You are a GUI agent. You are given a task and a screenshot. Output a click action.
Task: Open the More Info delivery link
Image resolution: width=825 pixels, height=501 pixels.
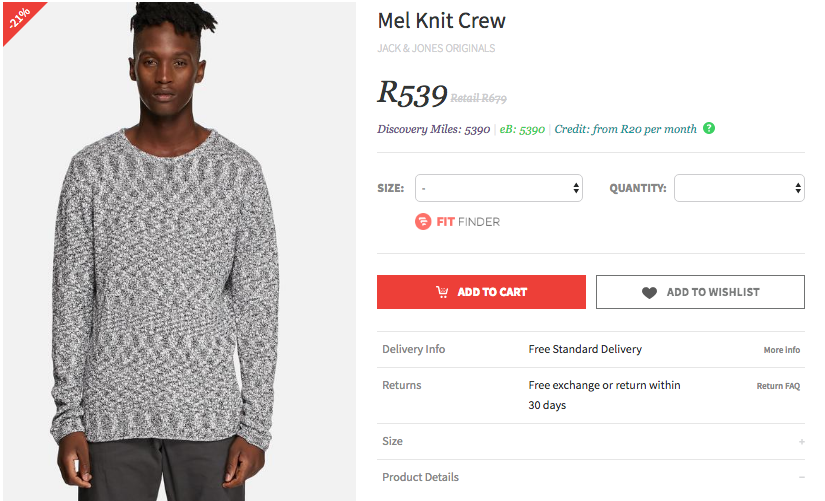(x=781, y=350)
